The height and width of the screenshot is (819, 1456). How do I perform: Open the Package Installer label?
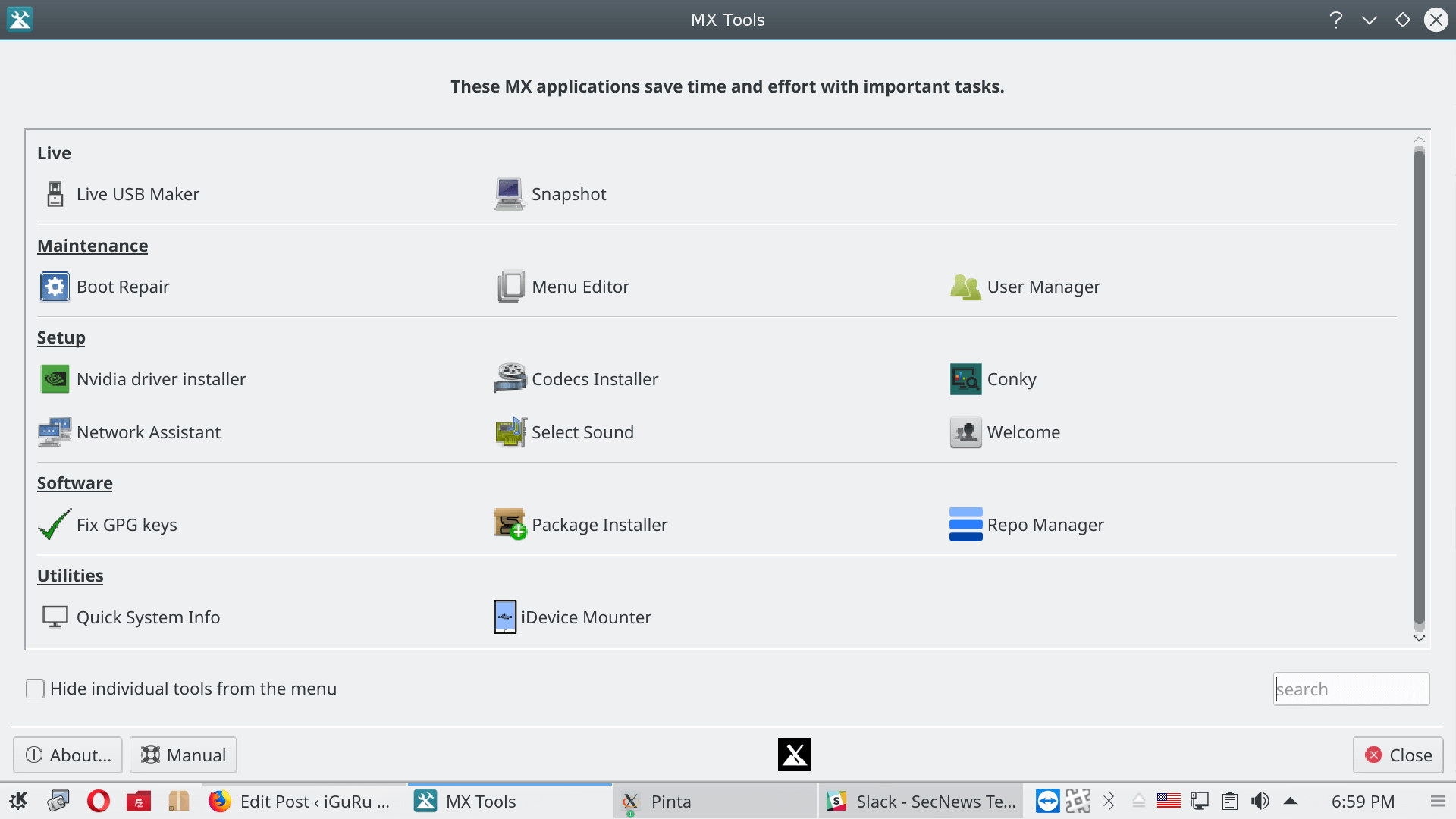600,525
